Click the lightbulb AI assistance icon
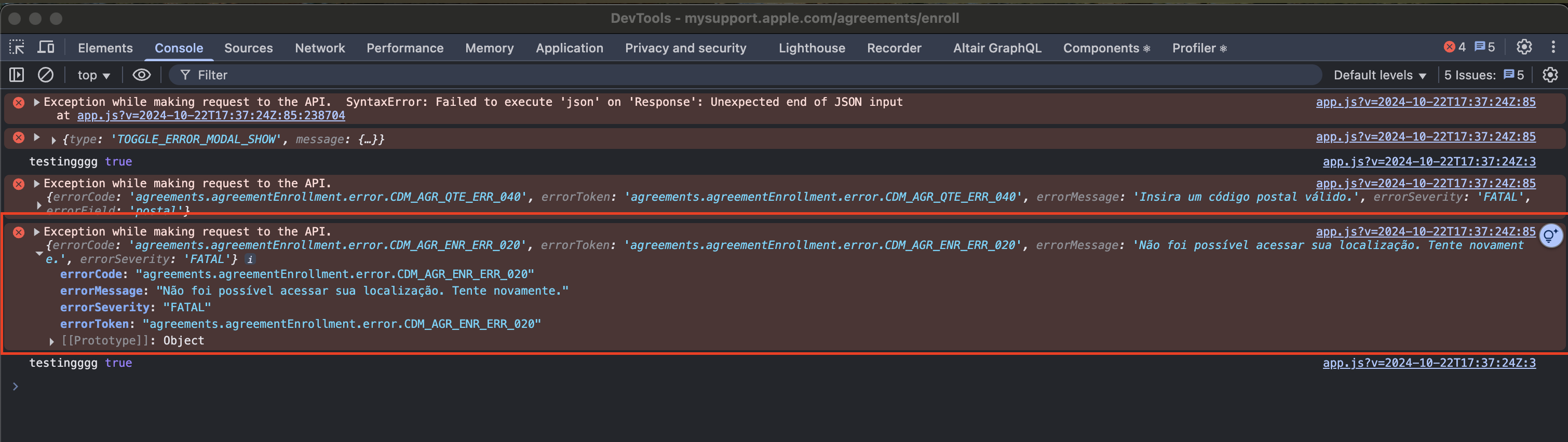 [1550, 236]
